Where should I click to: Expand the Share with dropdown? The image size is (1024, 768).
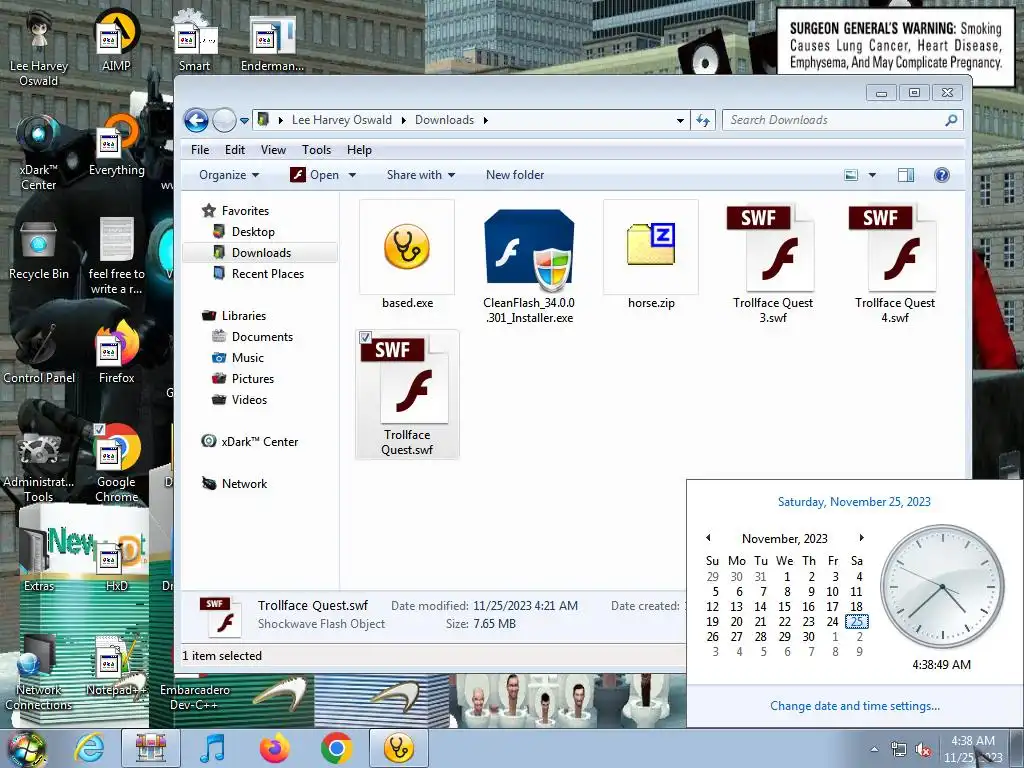[421, 175]
